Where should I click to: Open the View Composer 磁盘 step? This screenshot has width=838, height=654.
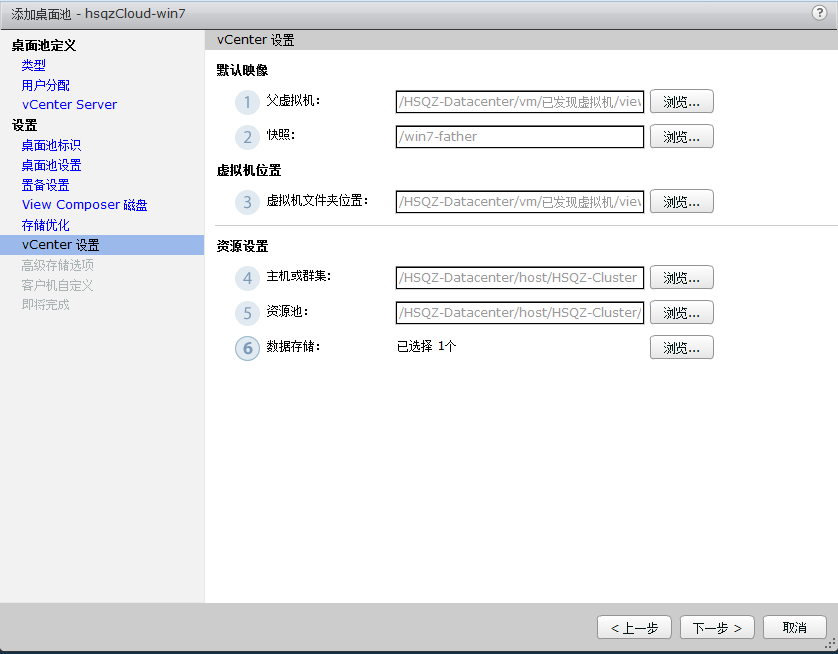84,205
